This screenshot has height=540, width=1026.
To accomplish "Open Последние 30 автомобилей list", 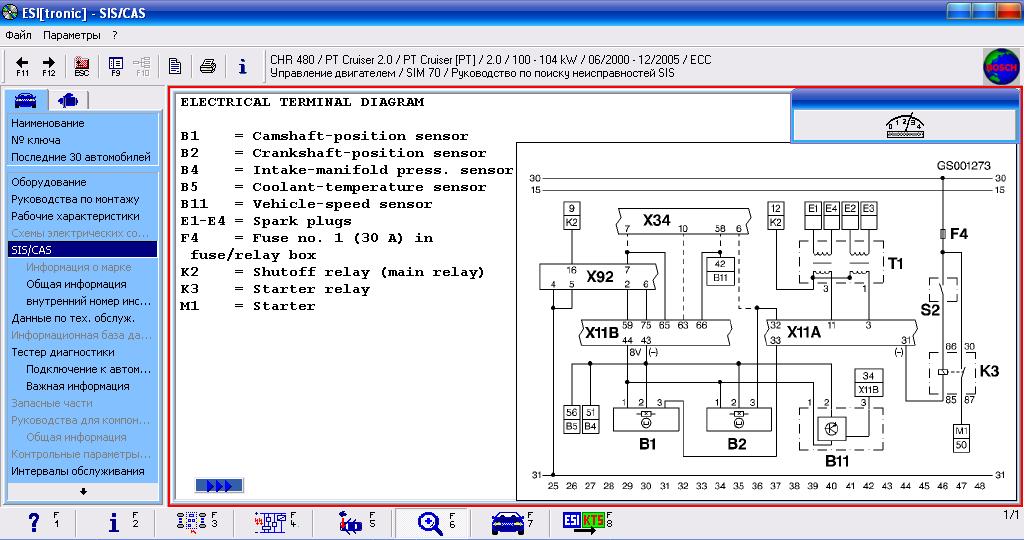I will (82, 157).
